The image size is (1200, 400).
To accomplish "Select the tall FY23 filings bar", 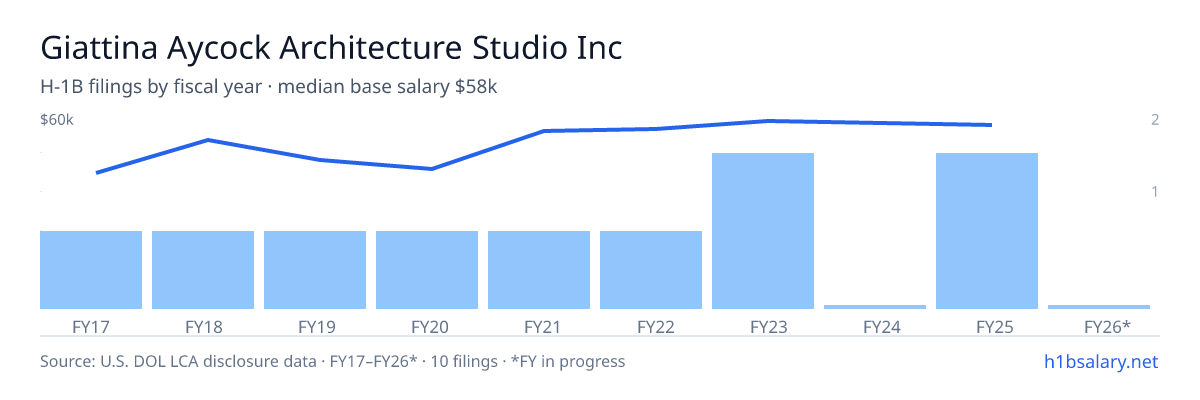I will (x=763, y=231).
